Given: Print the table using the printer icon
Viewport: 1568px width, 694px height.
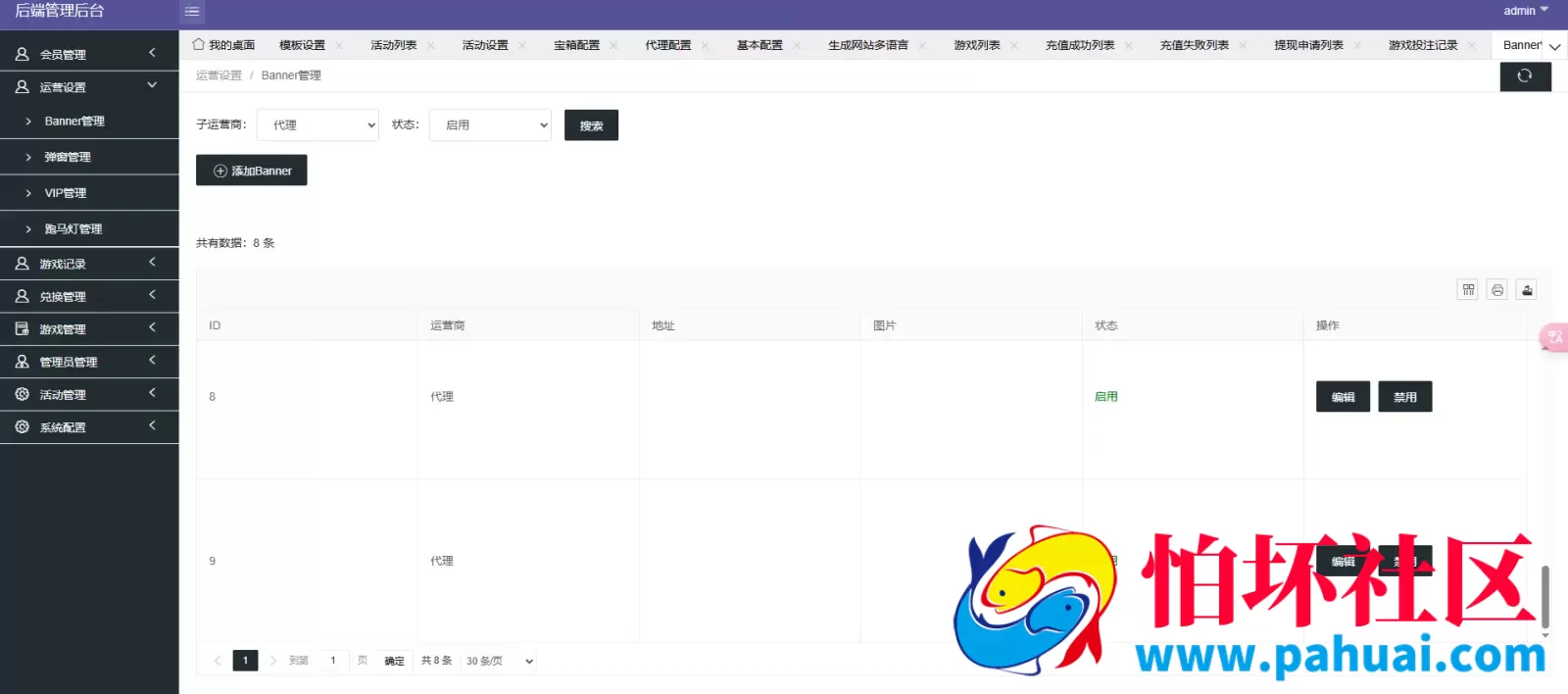Looking at the screenshot, I should pyautogui.click(x=1497, y=289).
